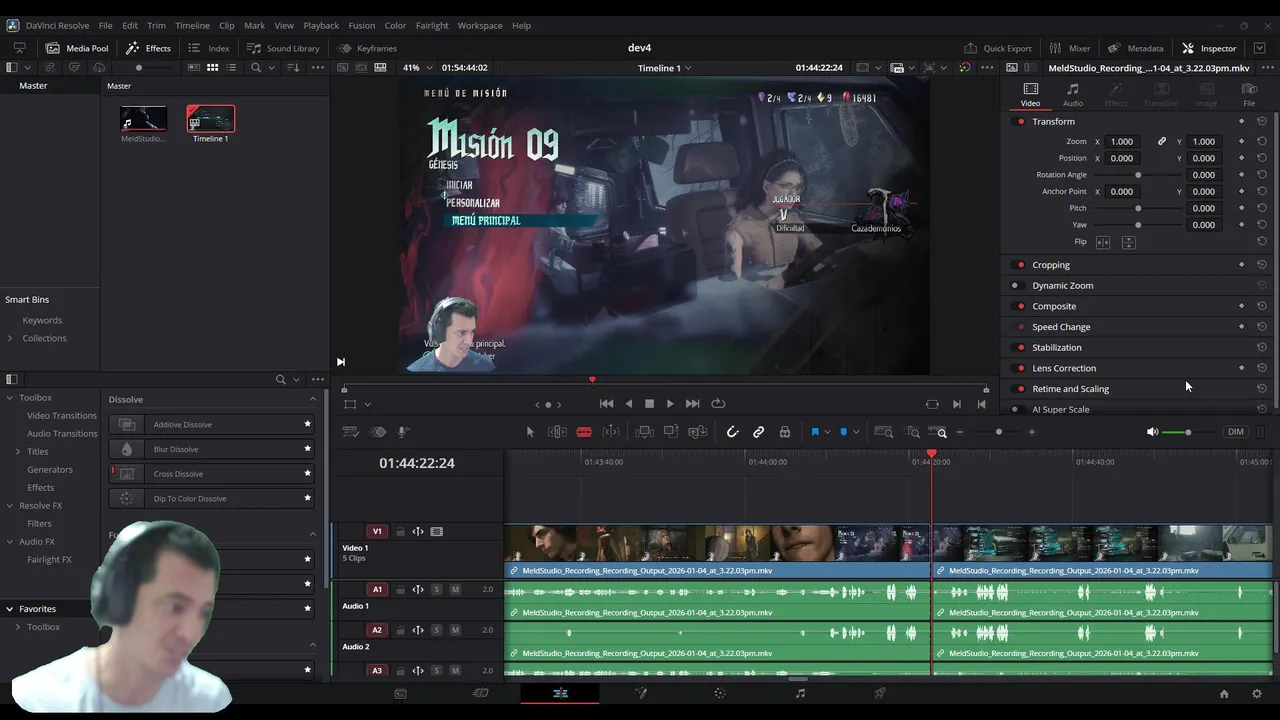The height and width of the screenshot is (720, 1280).
Task: Open the Fusion menu
Action: tap(361, 25)
